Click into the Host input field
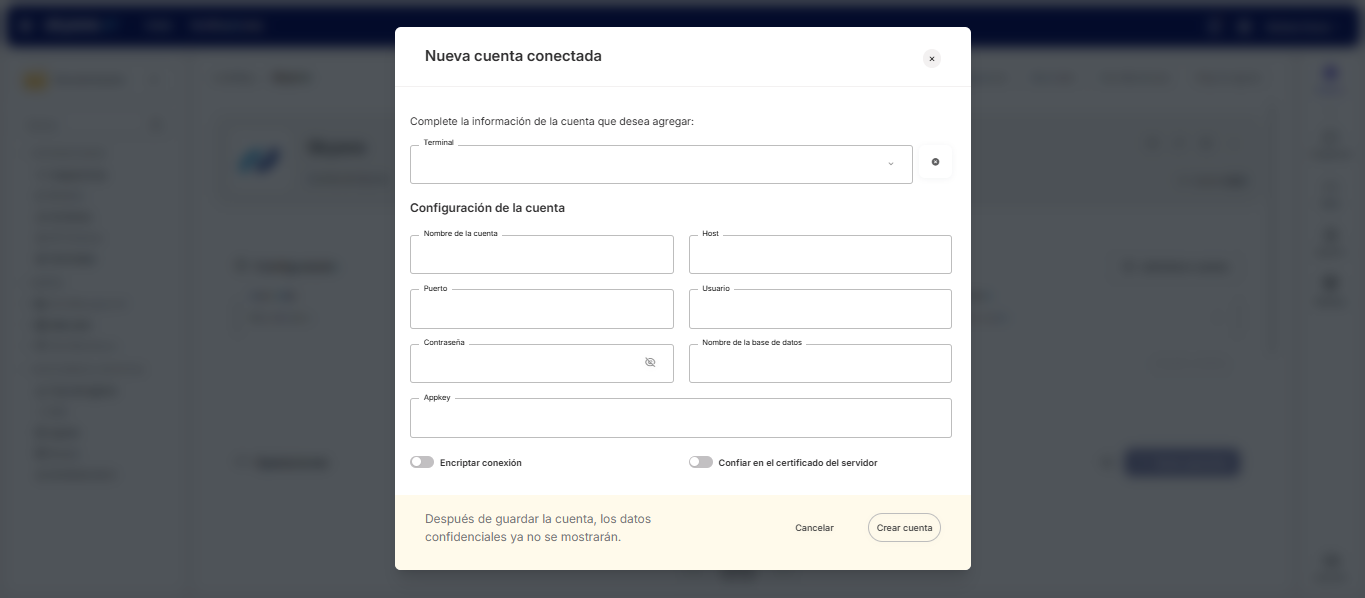This screenshot has height=598, width=1365. pyautogui.click(x=820, y=256)
